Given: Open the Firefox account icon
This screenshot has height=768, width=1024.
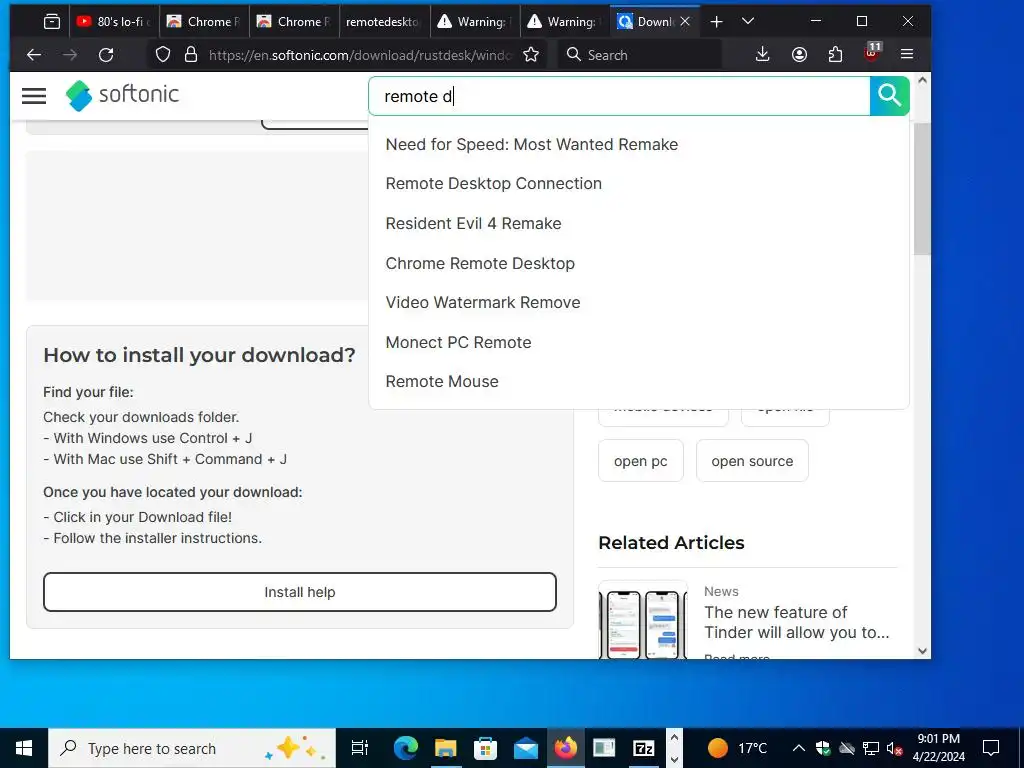Looking at the screenshot, I should pyautogui.click(x=799, y=55).
